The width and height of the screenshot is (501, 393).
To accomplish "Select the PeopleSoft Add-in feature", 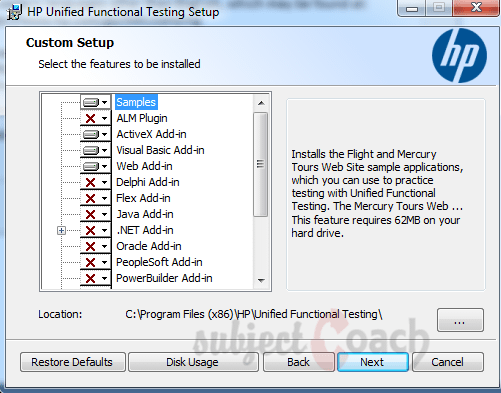I will [x=159, y=262].
